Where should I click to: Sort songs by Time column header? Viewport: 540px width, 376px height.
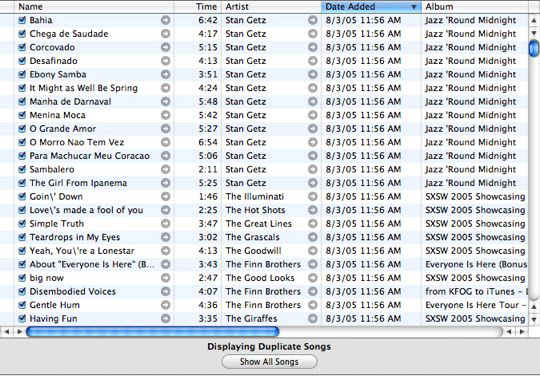click(198, 7)
